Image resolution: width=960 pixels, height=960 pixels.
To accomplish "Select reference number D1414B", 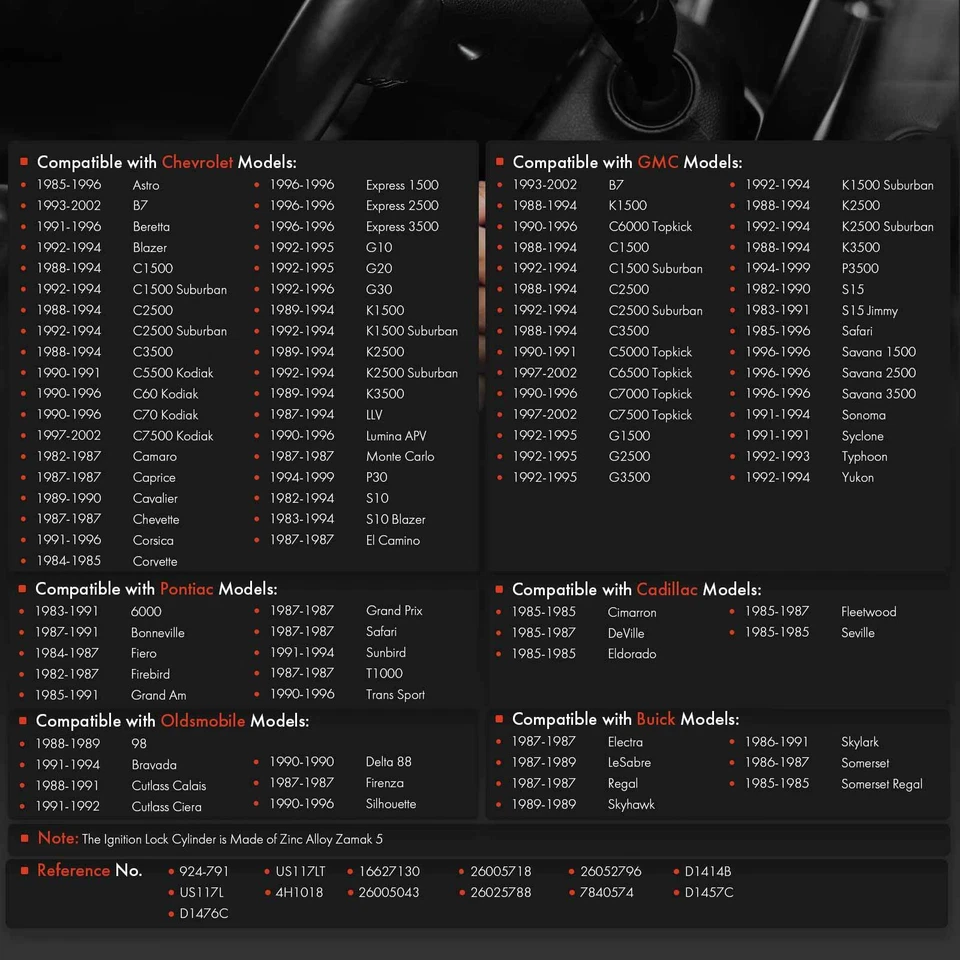I will 708,871.
